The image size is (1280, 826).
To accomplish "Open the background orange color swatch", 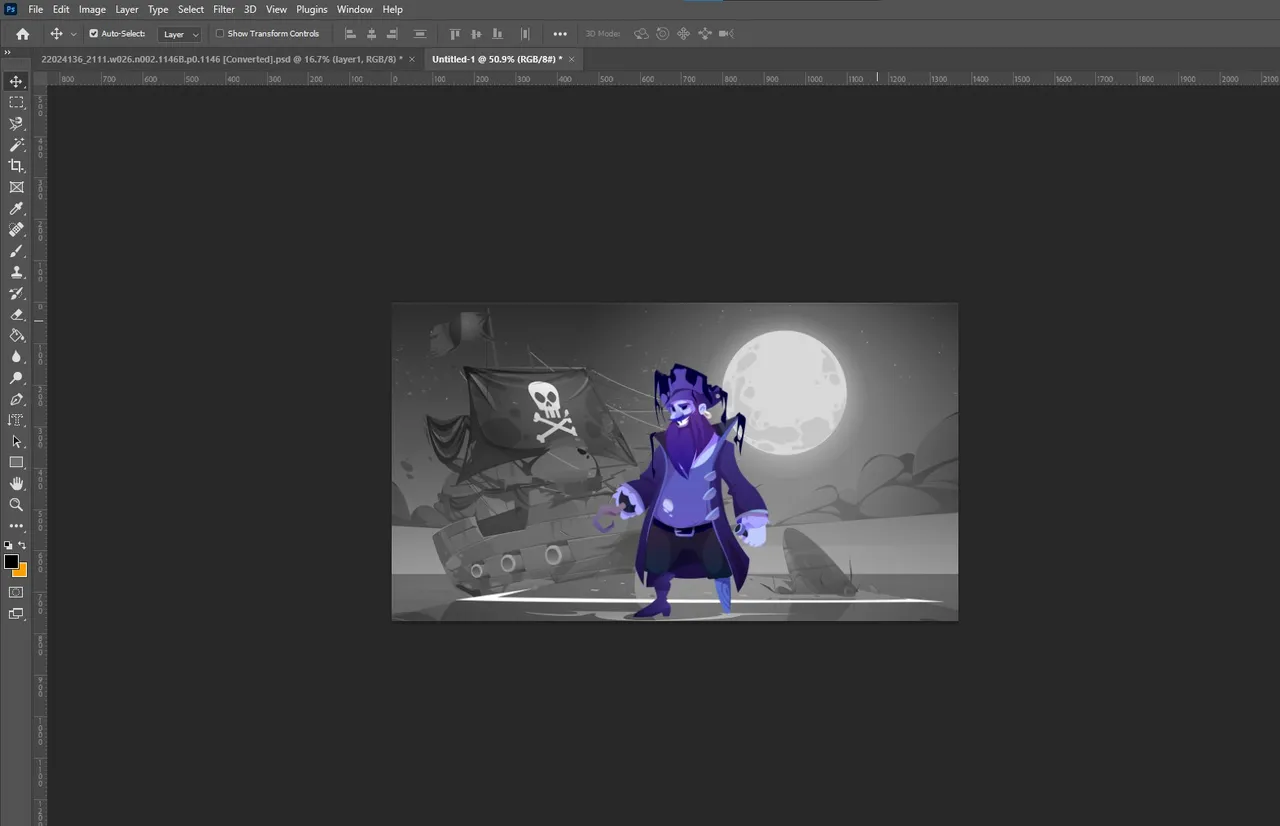I will click(x=22, y=571).
